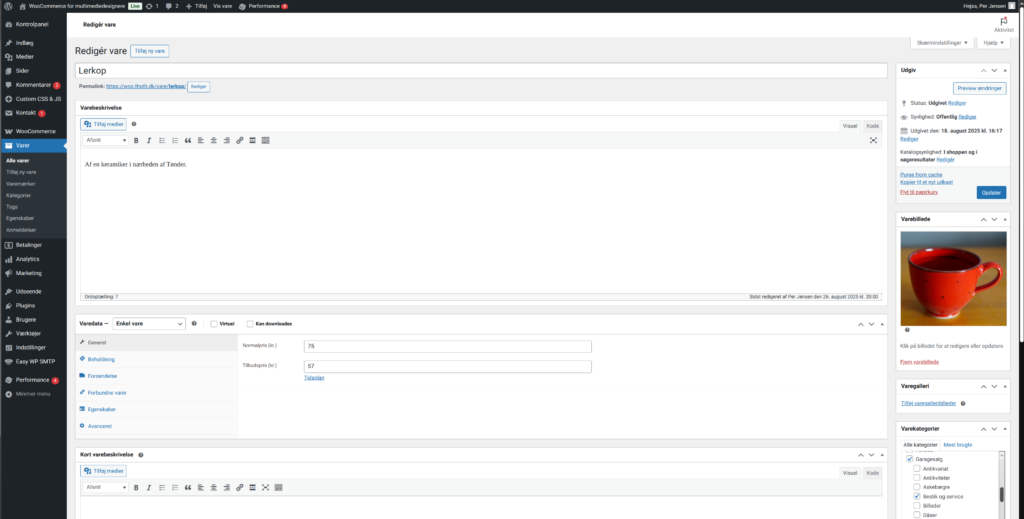Open the Enkel vare product type dropdown

[149, 324]
